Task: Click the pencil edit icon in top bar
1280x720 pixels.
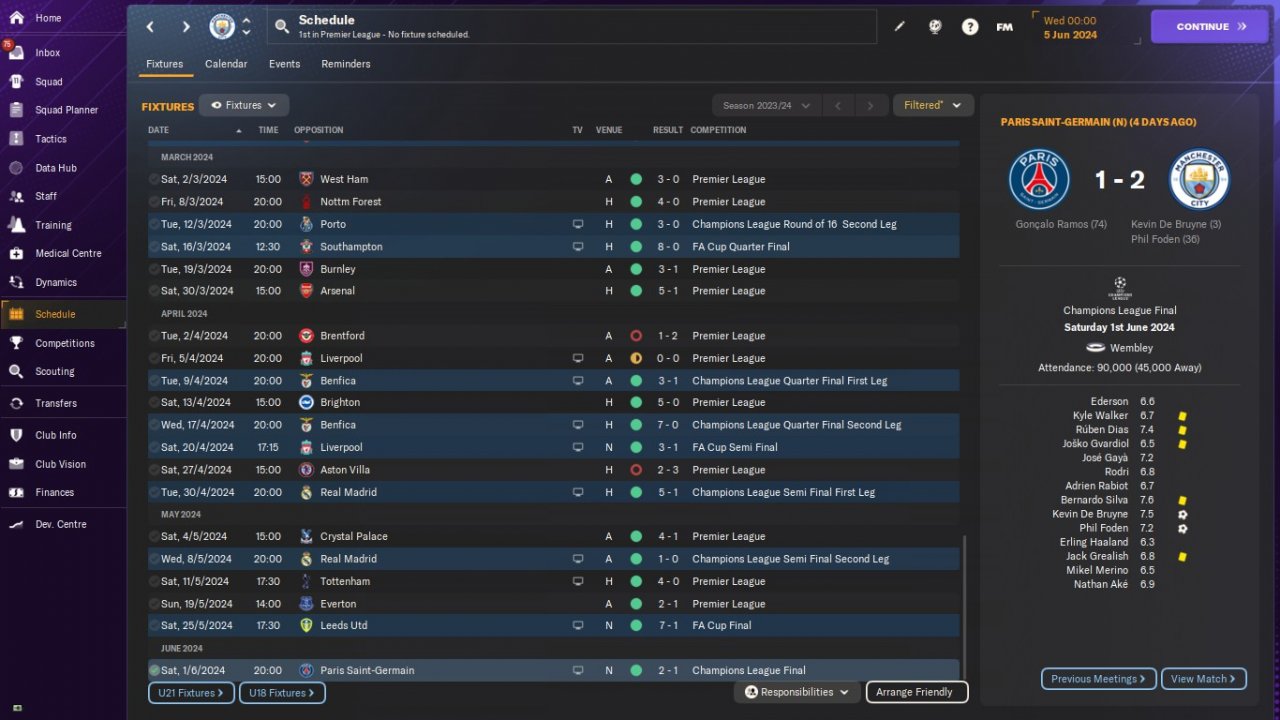Action: tap(899, 27)
